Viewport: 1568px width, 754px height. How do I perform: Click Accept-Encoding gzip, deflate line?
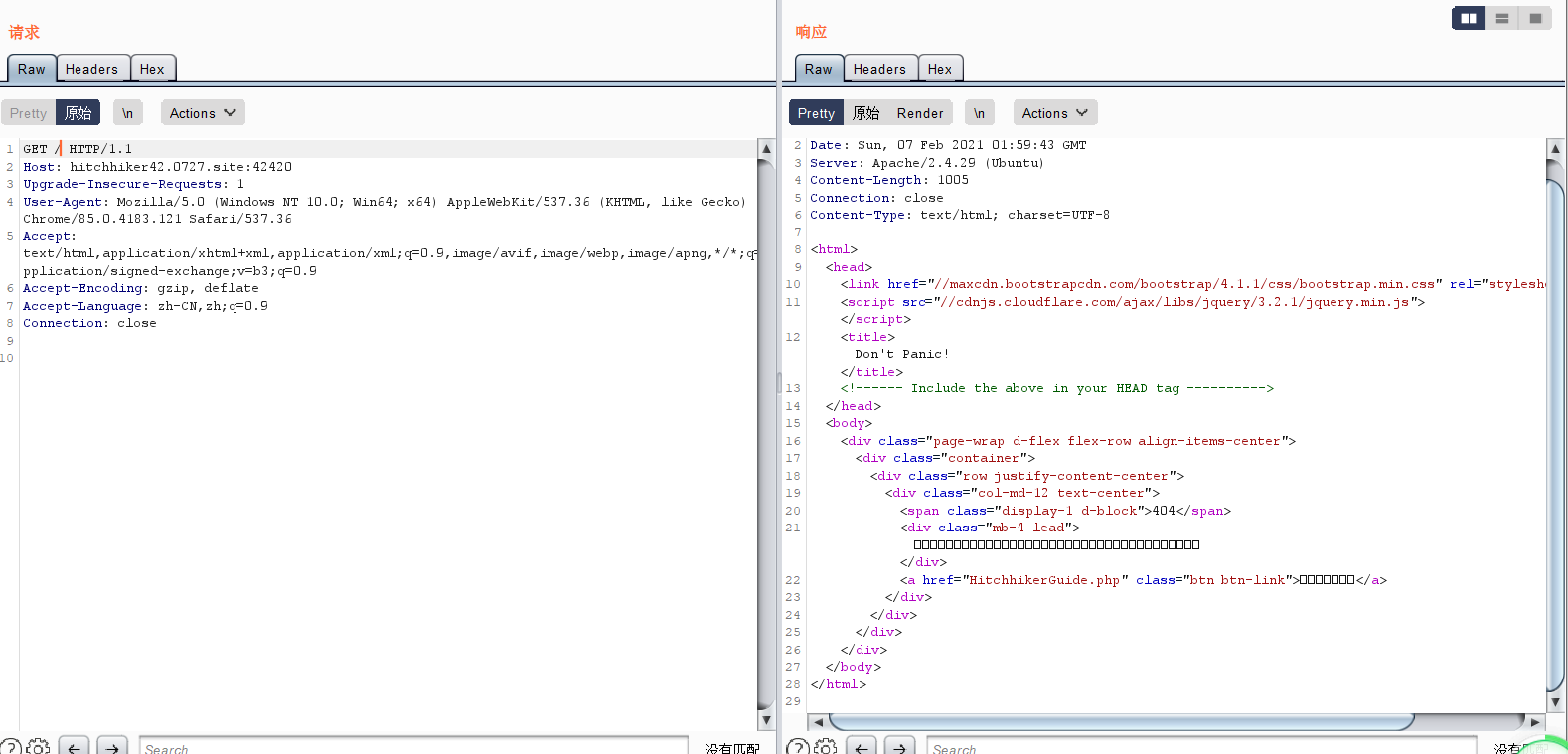(141, 288)
